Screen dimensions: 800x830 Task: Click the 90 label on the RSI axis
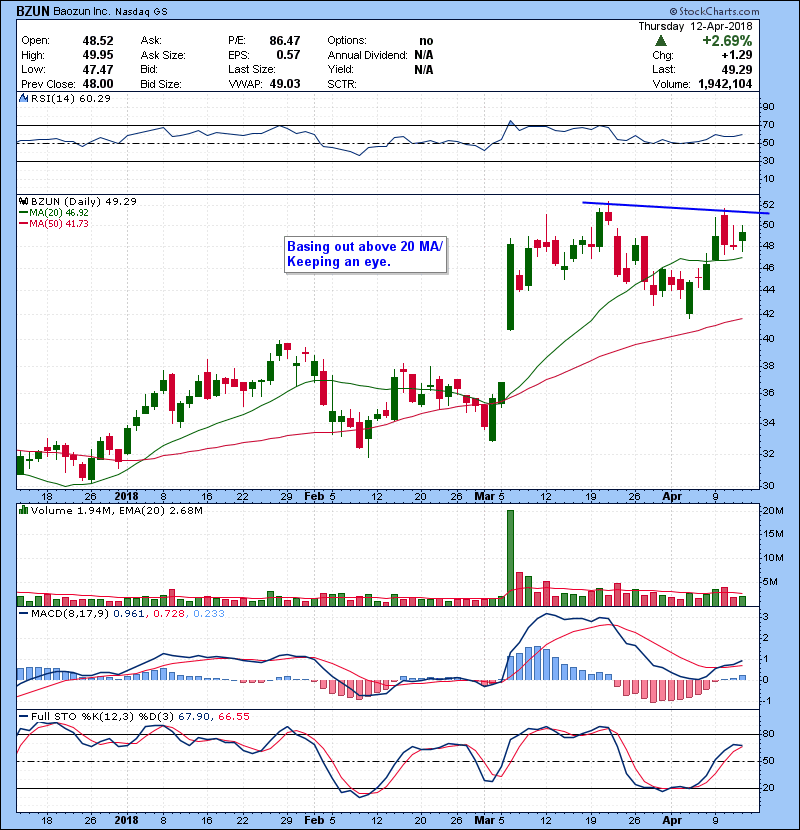pyautogui.click(x=768, y=107)
